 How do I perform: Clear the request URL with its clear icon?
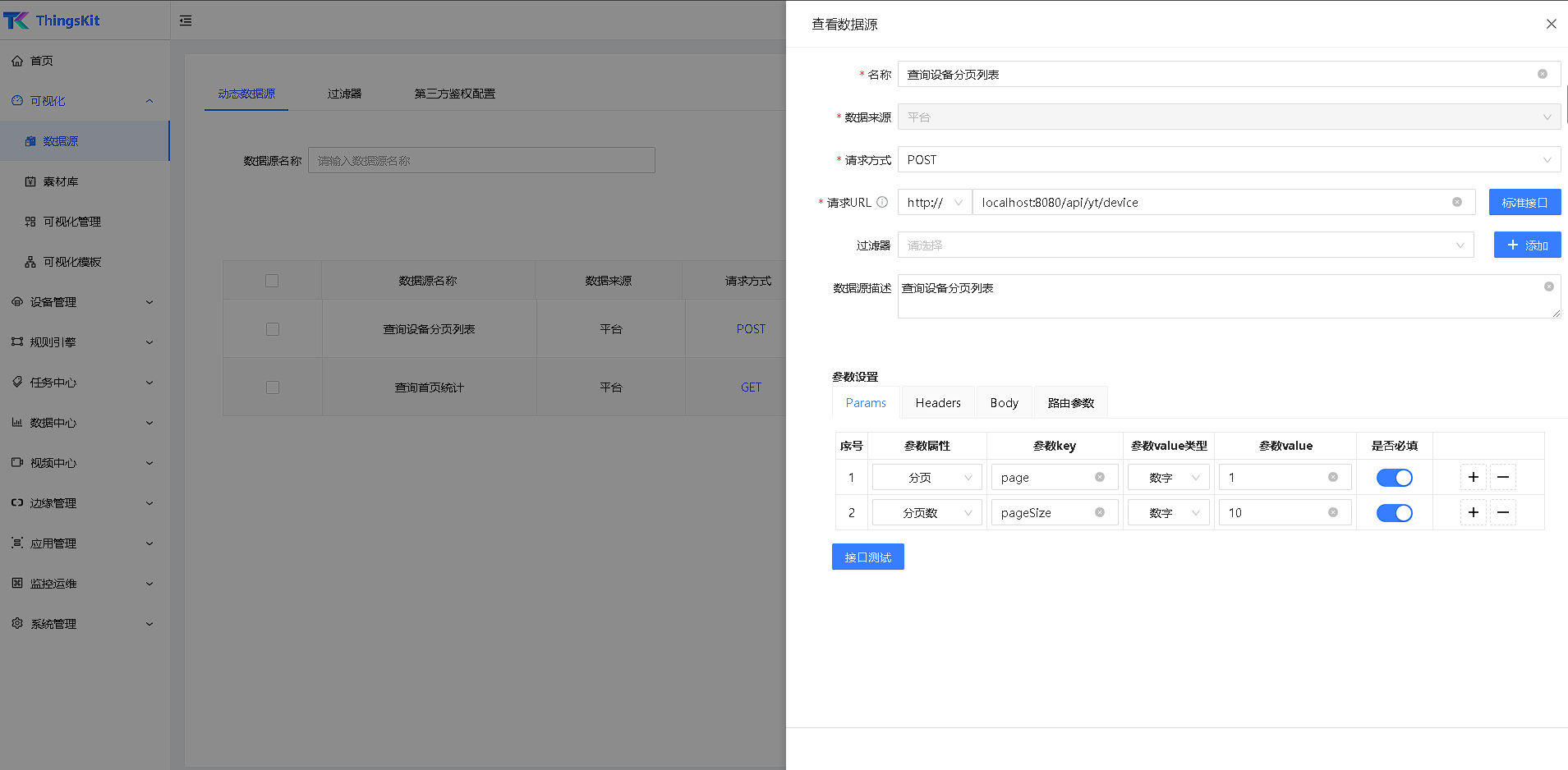[x=1456, y=202]
